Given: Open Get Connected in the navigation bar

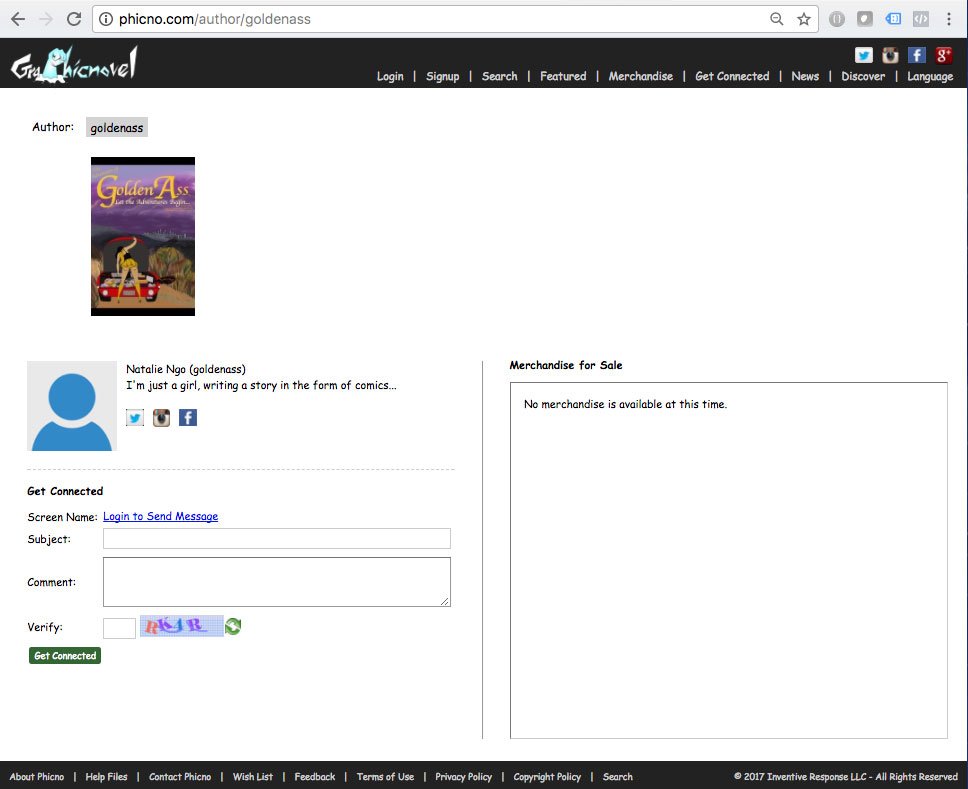Looking at the screenshot, I should (x=732, y=76).
